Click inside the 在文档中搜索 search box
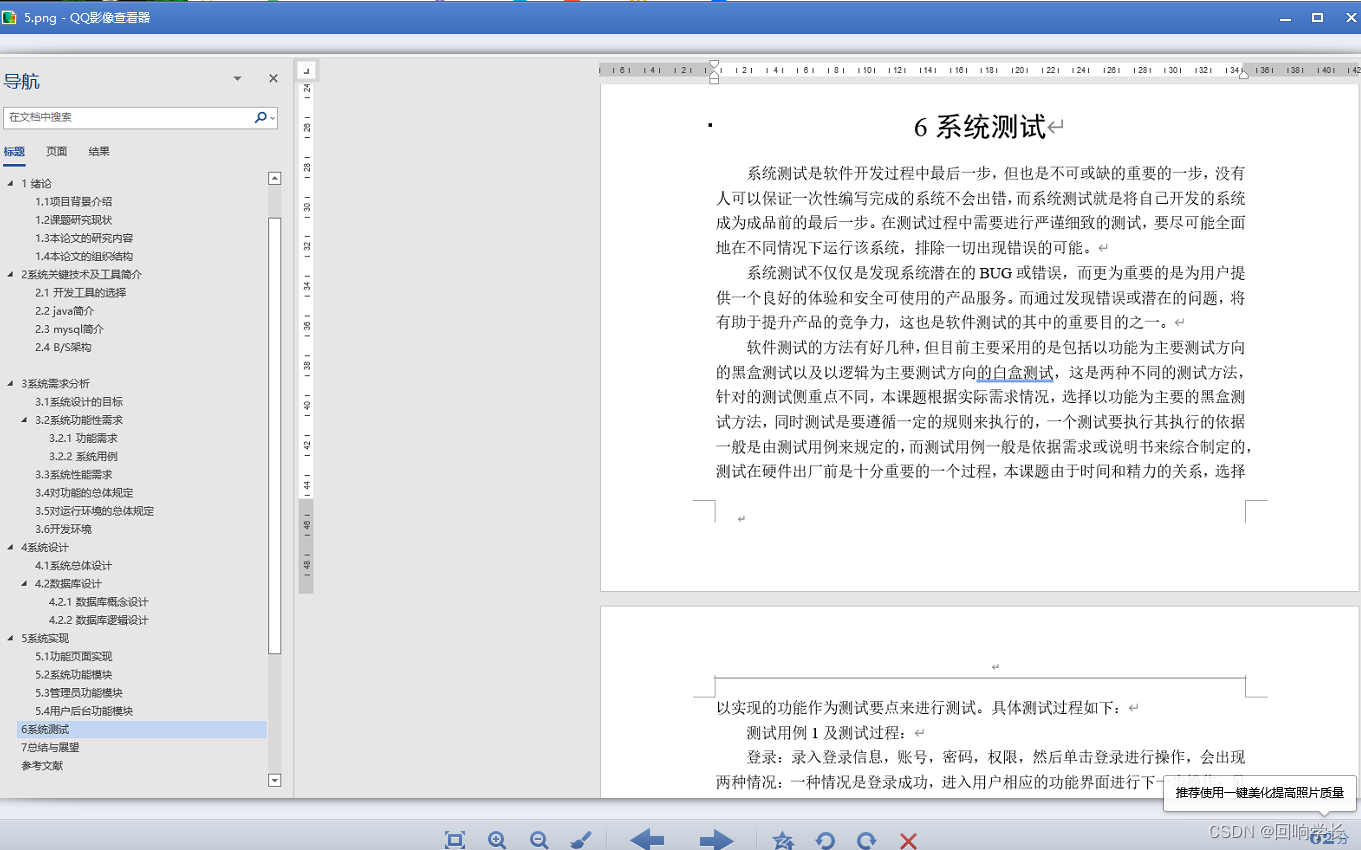The height and width of the screenshot is (850, 1361). (130, 117)
